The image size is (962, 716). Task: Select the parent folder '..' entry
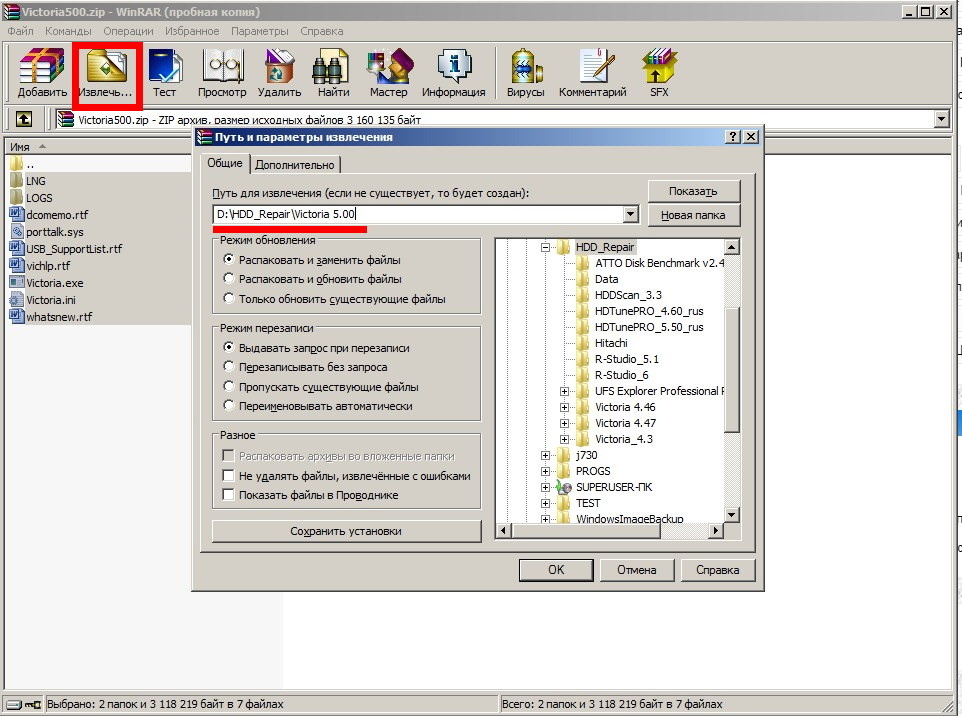22,164
